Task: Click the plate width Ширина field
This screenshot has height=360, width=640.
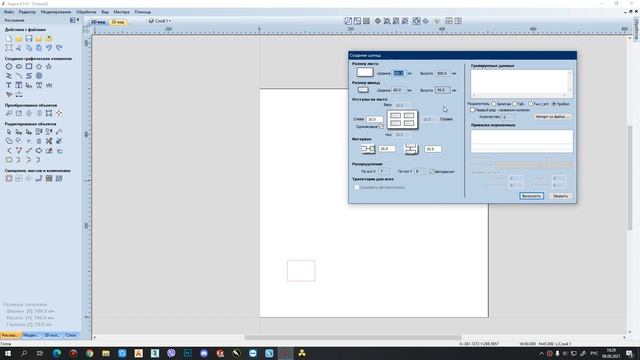Action: (399, 90)
